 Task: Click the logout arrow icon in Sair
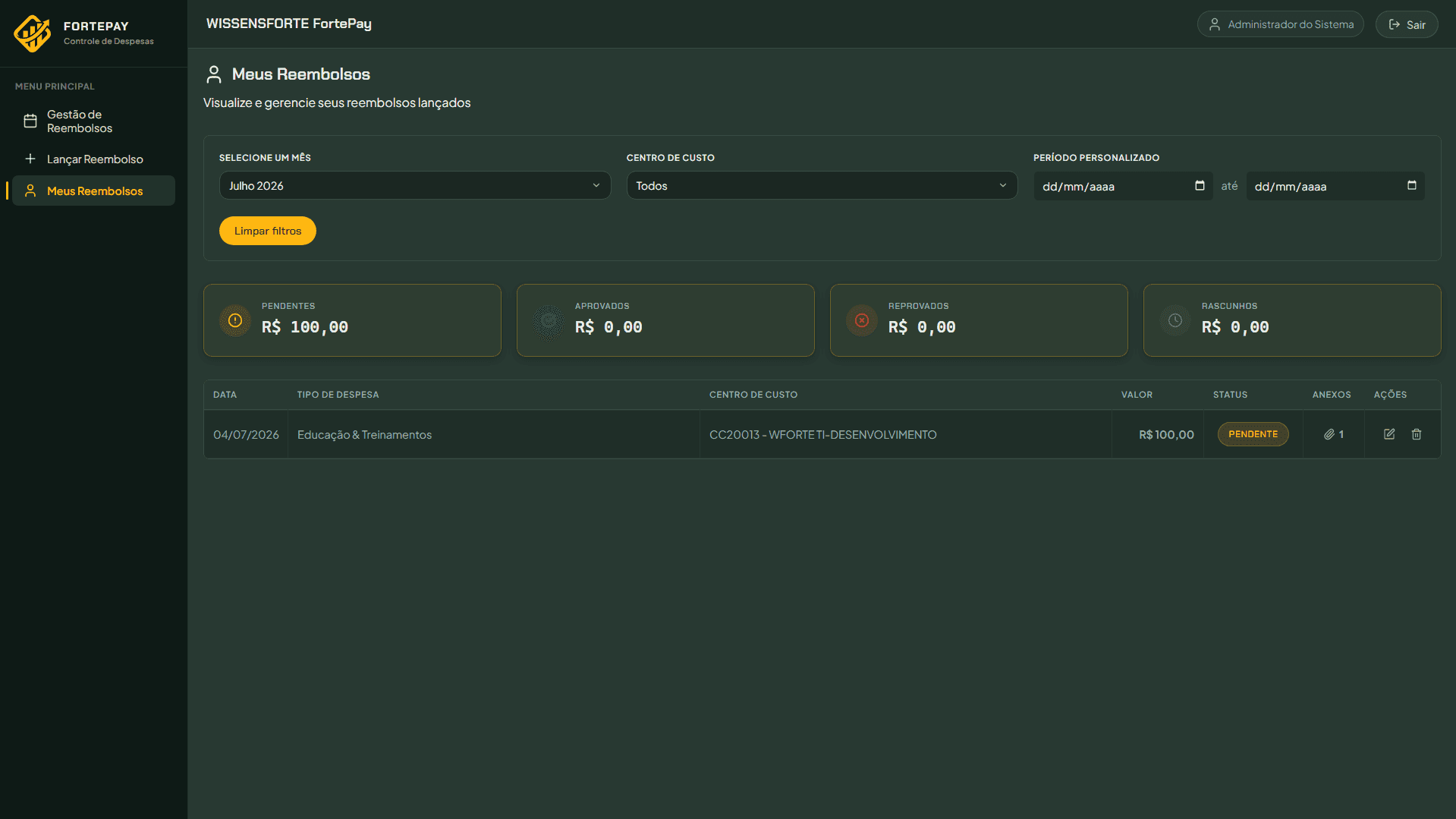1394,24
